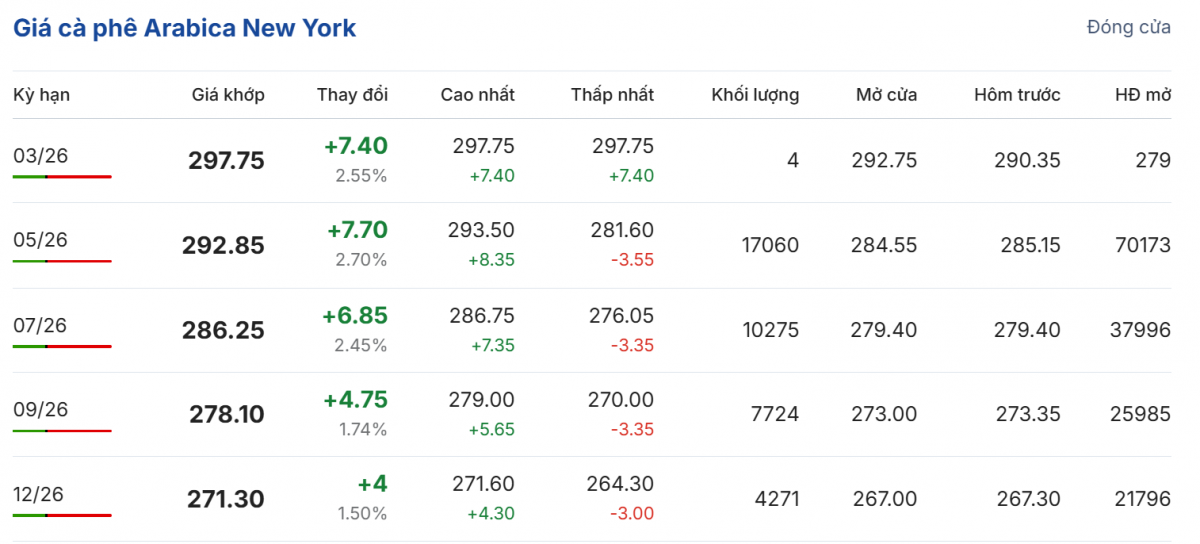Click the Giá cà phê Arabica New York title

click(184, 28)
